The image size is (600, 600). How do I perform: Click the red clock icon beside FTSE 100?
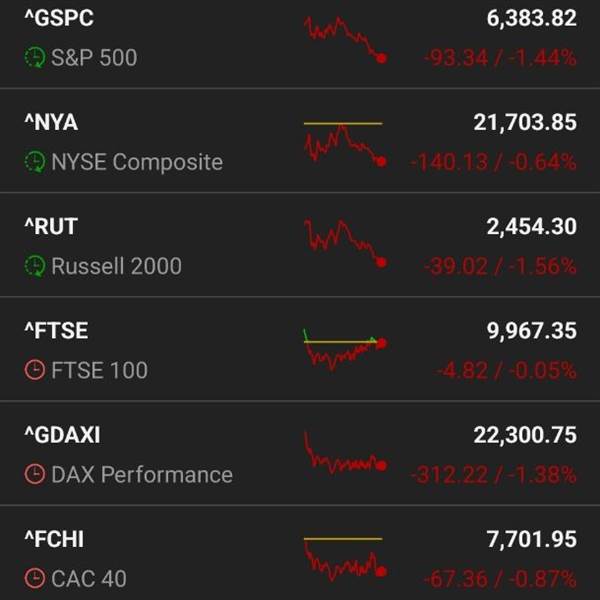[35, 370]
